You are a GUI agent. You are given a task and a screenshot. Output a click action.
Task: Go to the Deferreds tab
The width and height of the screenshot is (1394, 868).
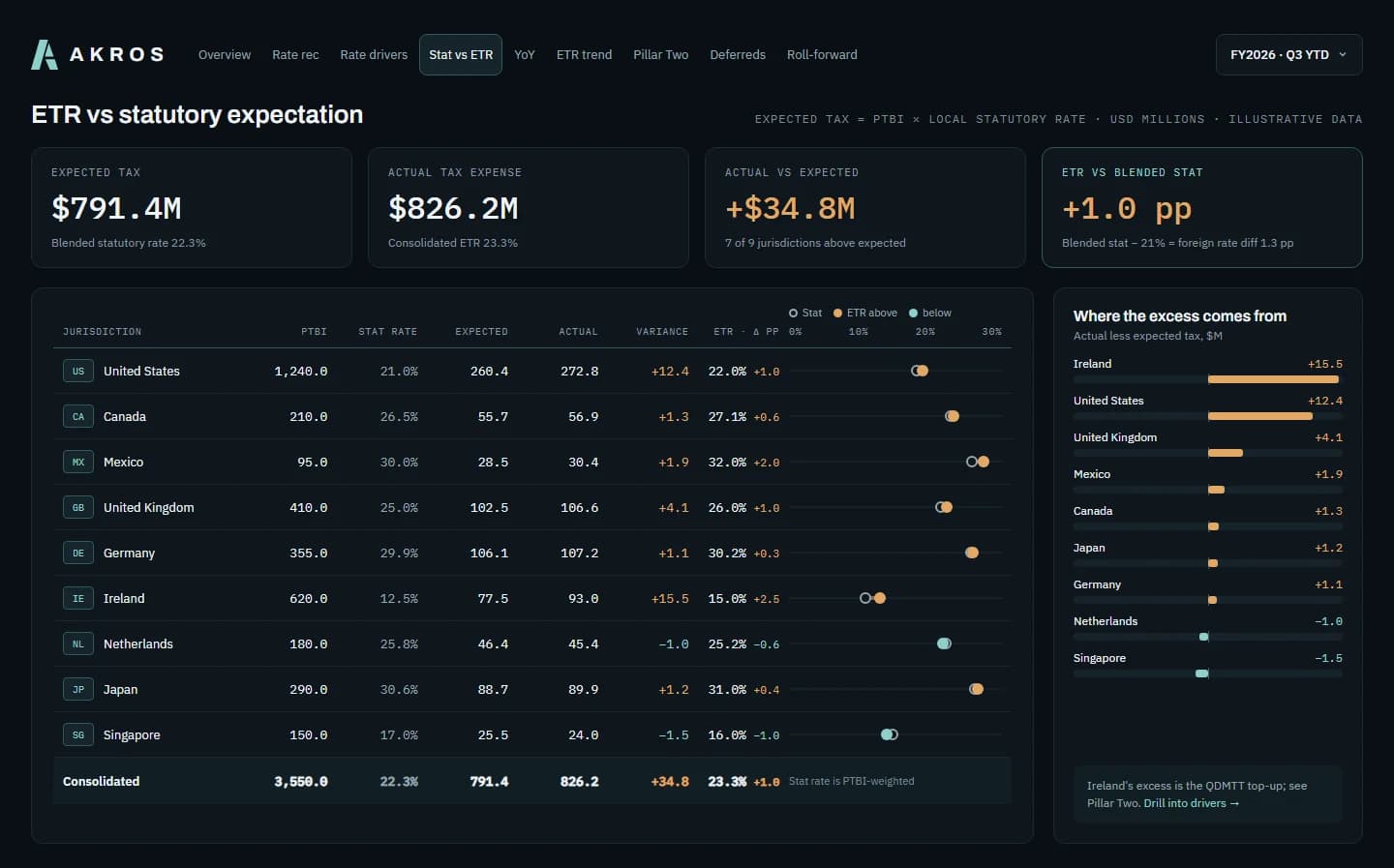738,54
